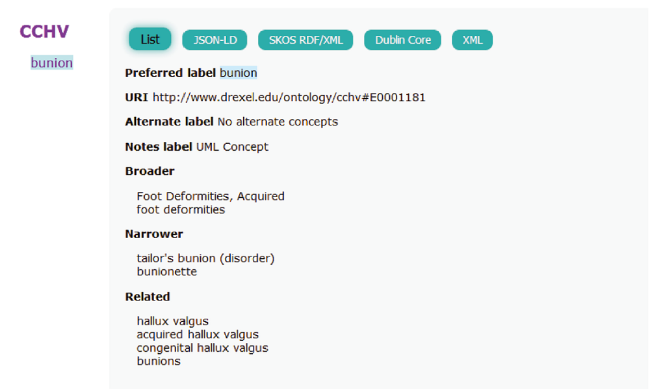Open related term hallux valgus
Viewport: 650px width, 389px height.
[172, 321]
